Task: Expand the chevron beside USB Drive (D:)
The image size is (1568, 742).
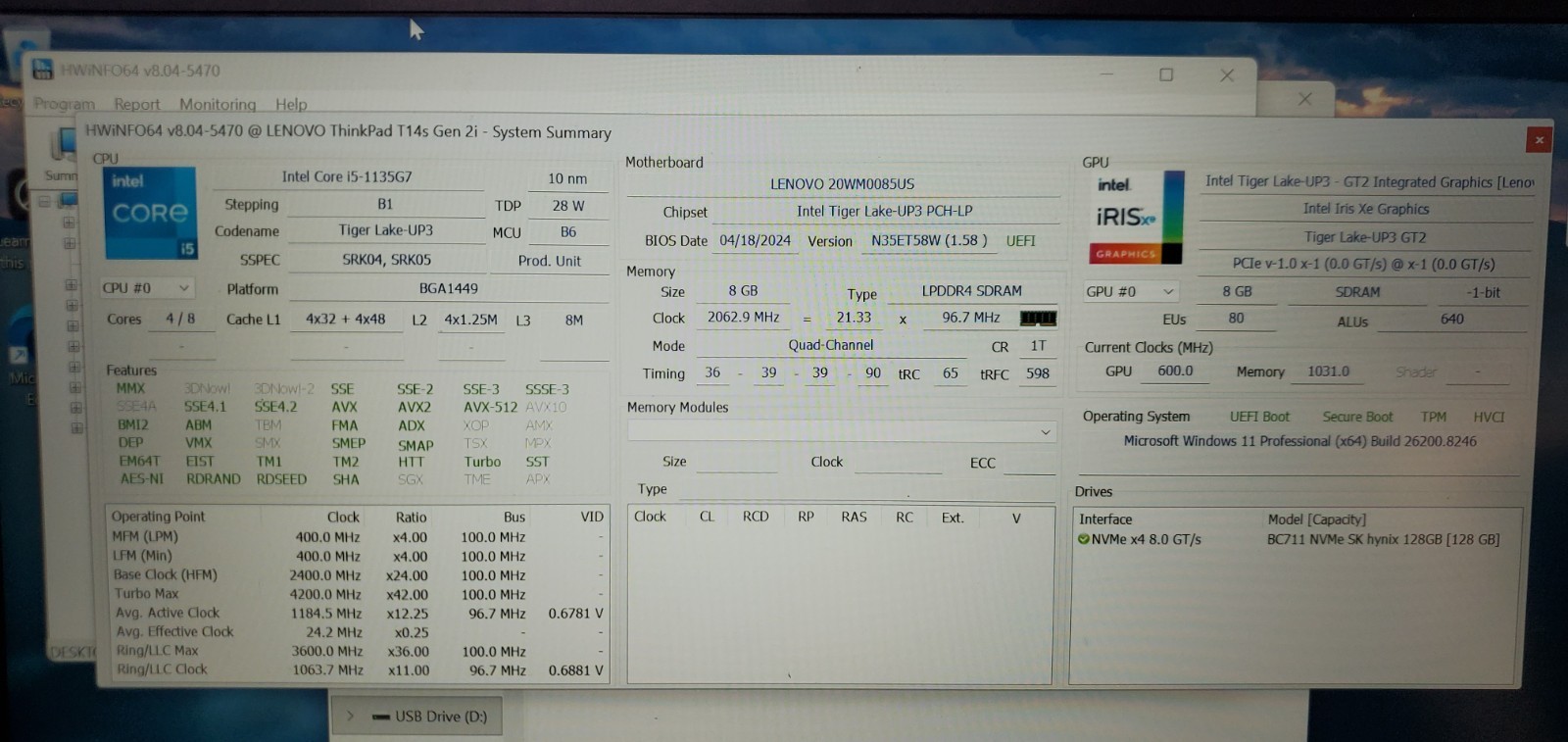Action: coord(350,717)
